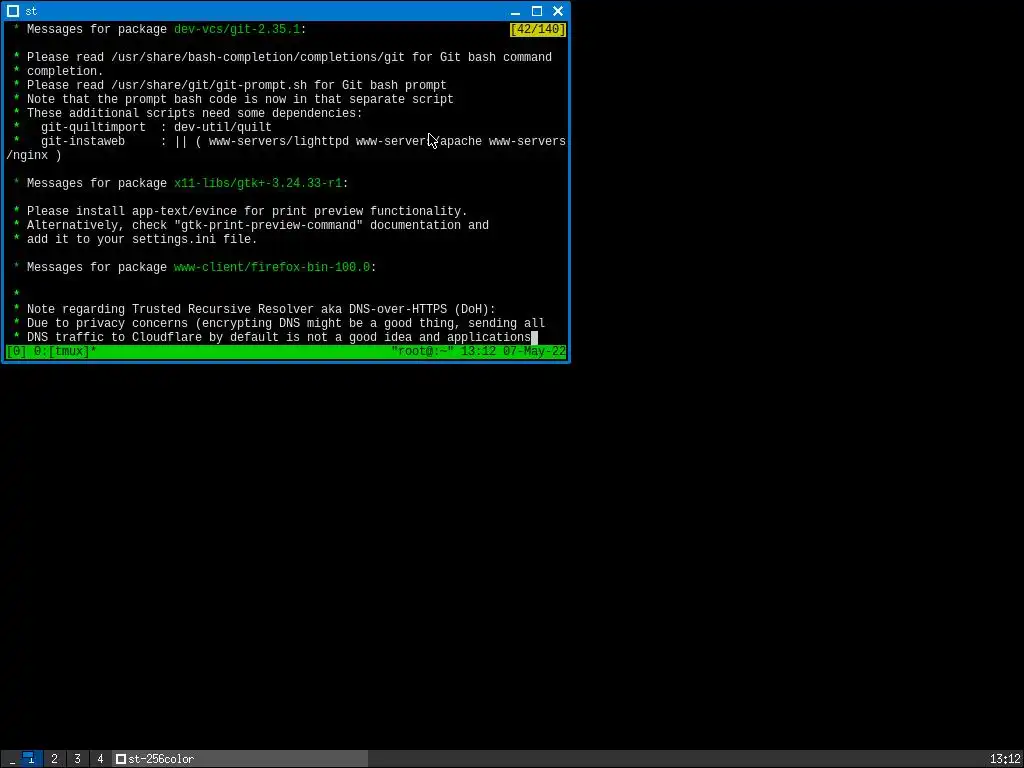
Task: Click the git-instaweb script name
Action: tap(83, 142)
